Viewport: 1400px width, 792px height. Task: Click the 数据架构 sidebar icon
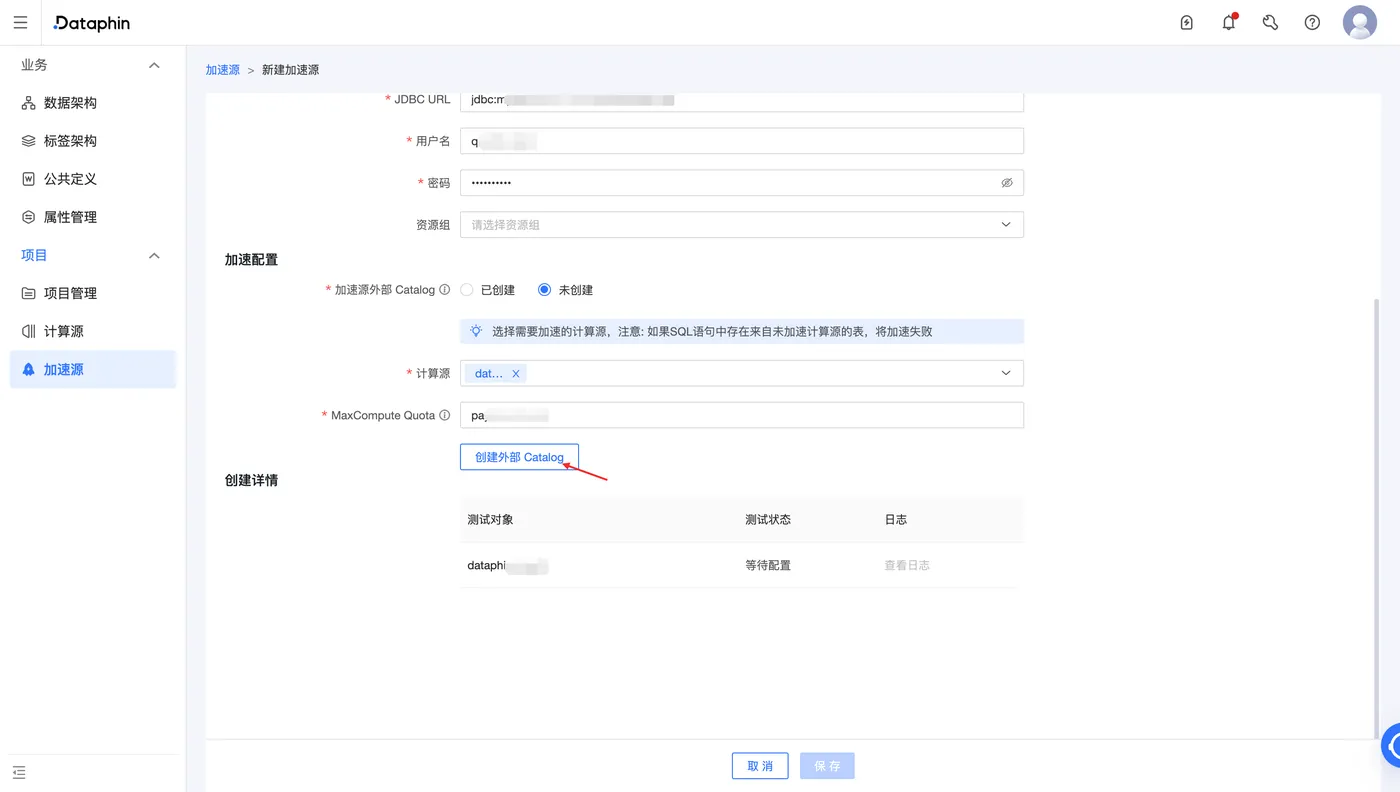click(28, 103)
